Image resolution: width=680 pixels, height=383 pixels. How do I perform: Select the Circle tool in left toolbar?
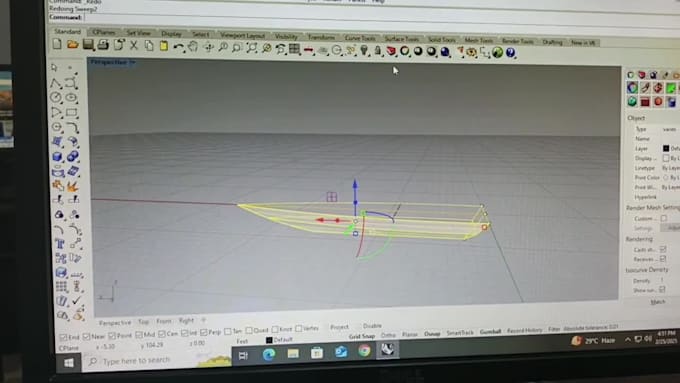click(x=56, y=97)
